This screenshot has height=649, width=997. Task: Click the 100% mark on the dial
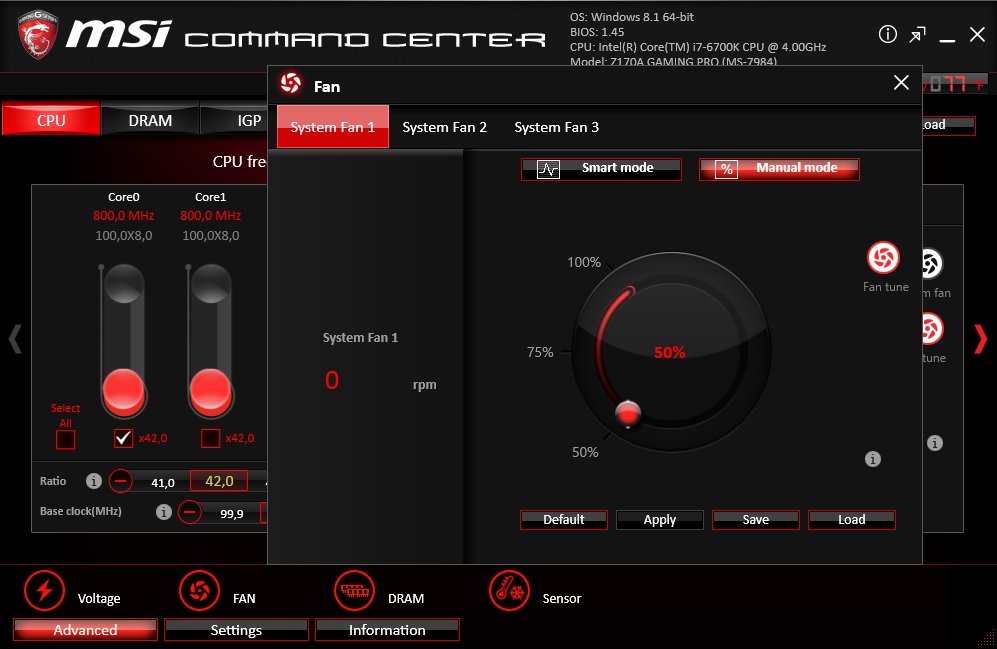pos(584,262)
